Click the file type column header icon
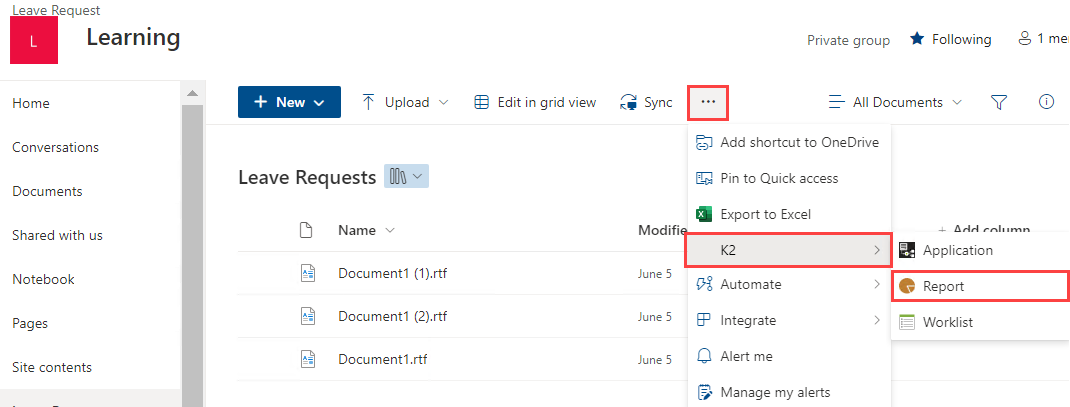Viewport: 1070px width, 407px height. (x=308, y=230)
